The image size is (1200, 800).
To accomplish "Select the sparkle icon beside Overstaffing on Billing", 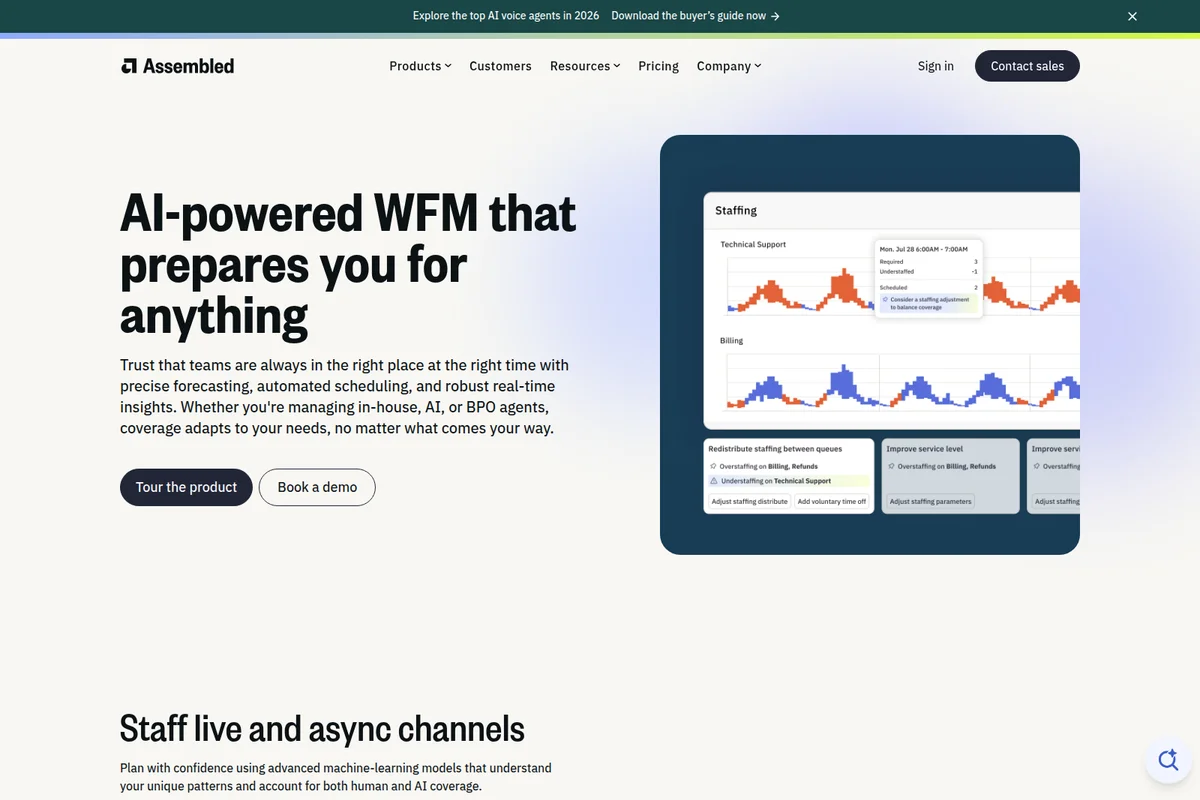I will coord(713,466).
